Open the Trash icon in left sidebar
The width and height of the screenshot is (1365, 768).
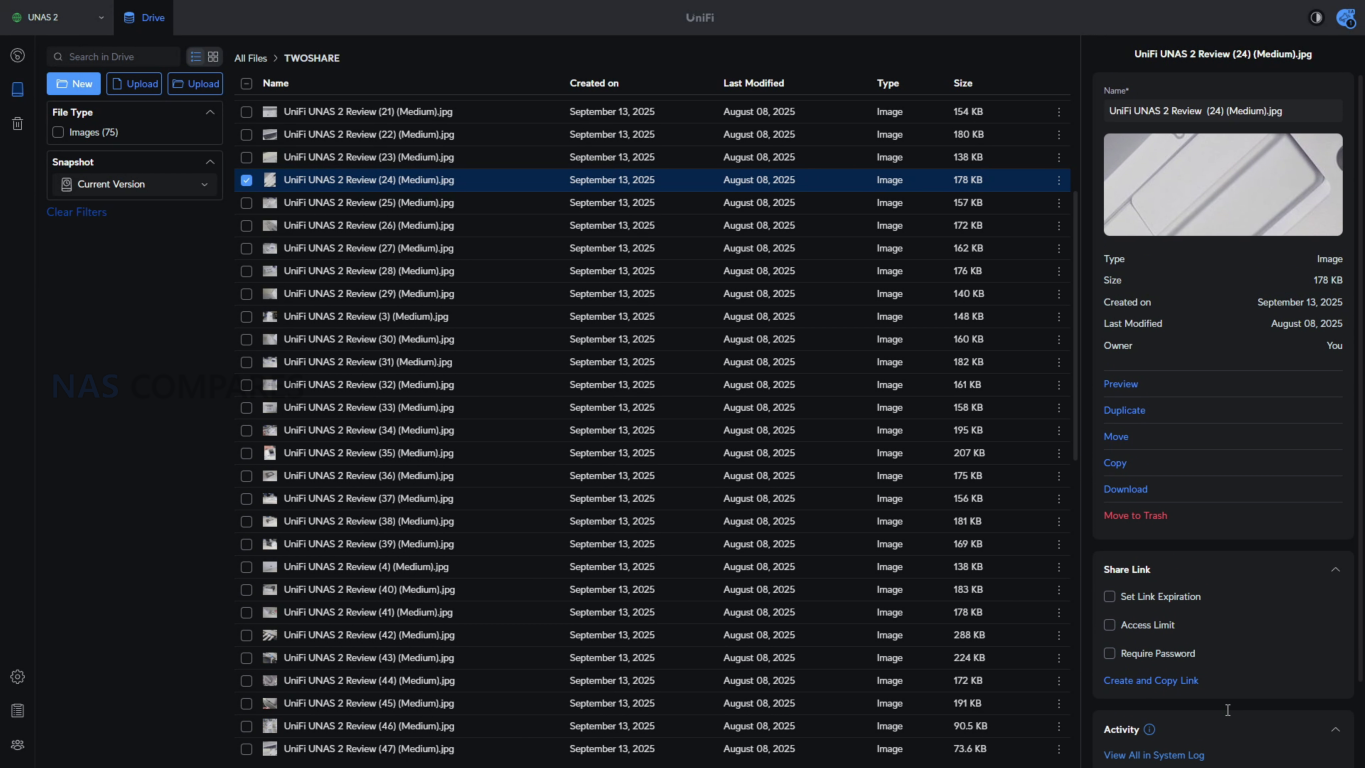pos(17,124)
